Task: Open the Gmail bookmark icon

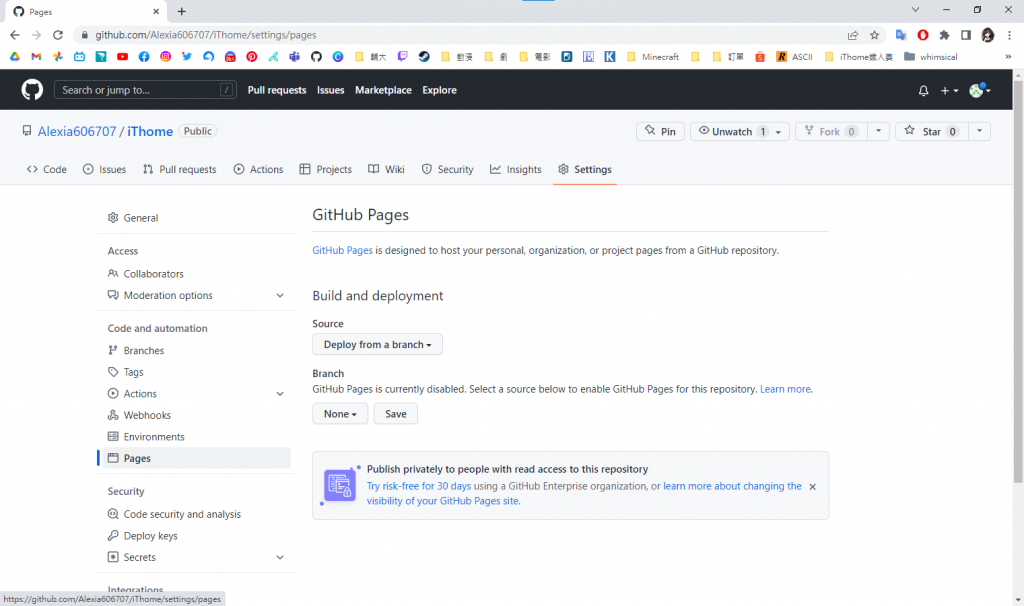Action: click(36, 57)
